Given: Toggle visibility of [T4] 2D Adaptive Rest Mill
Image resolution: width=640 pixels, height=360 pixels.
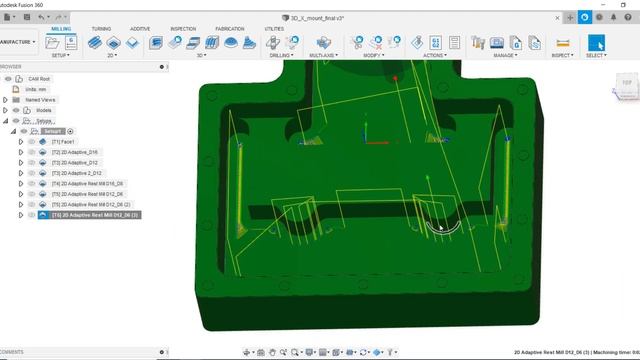Looking at the screenshot, I should [32, 184].
